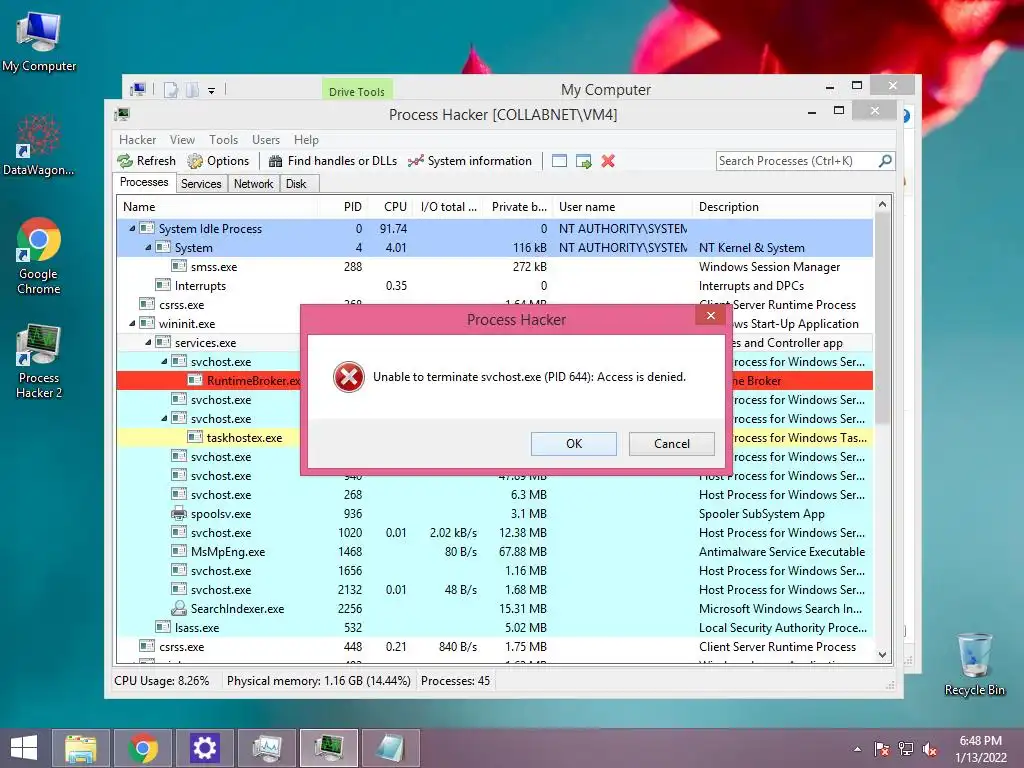The width and height of the screenshot is (1024, 768).
Task: Open Chrome from the taskbar
Action: coord(143,748)
